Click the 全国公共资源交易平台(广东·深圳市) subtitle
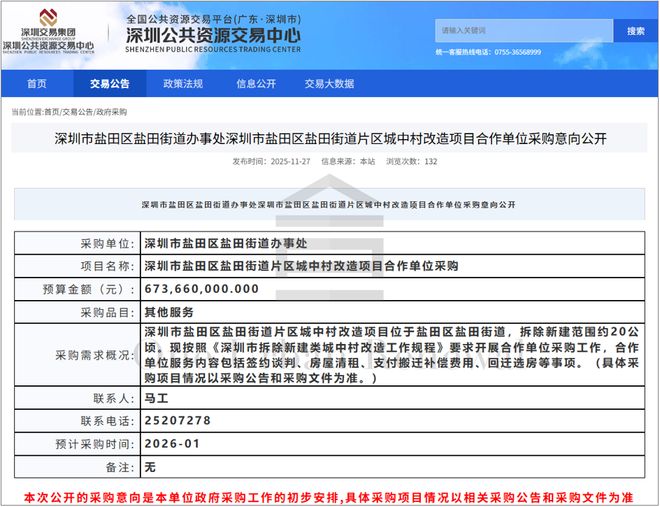660x507 pixels. point(214,19)
